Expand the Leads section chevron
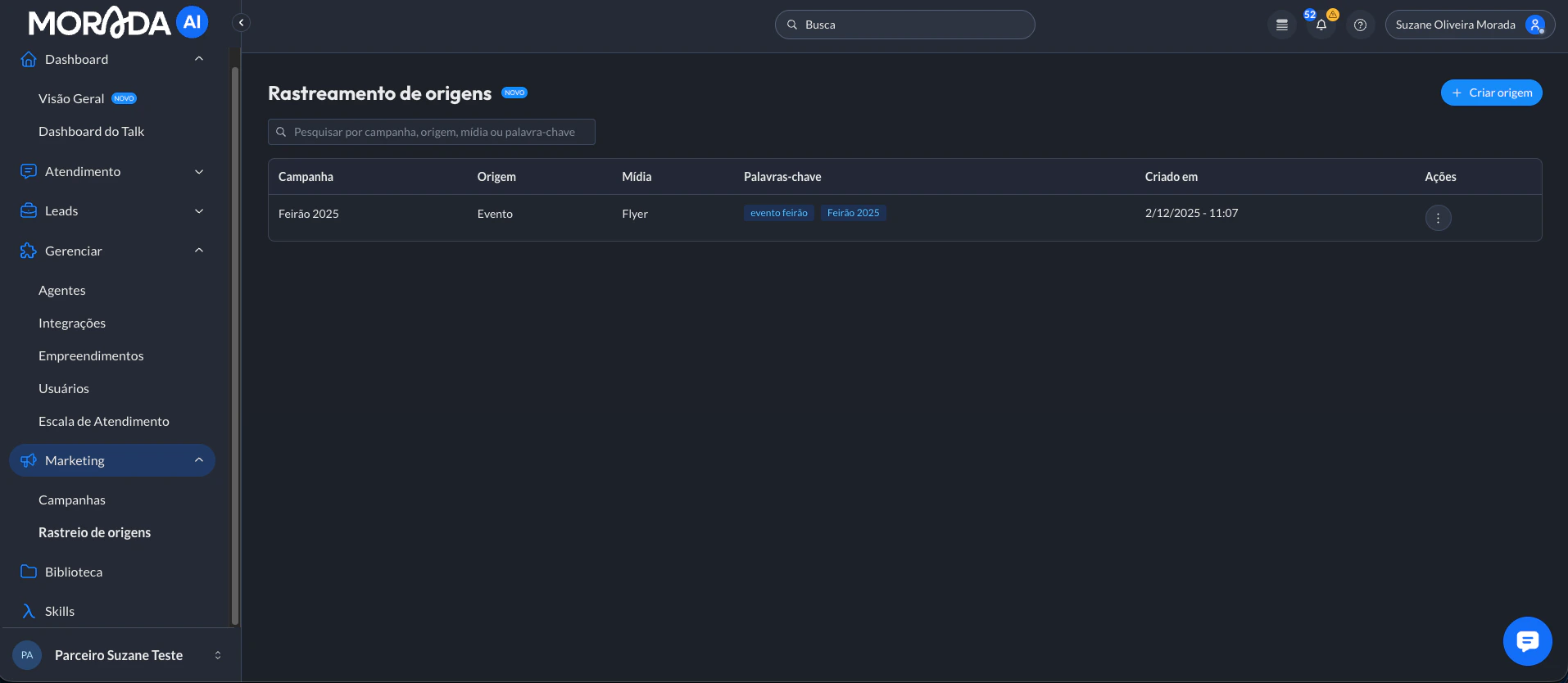1568x683 pixels. click(199, 210)
